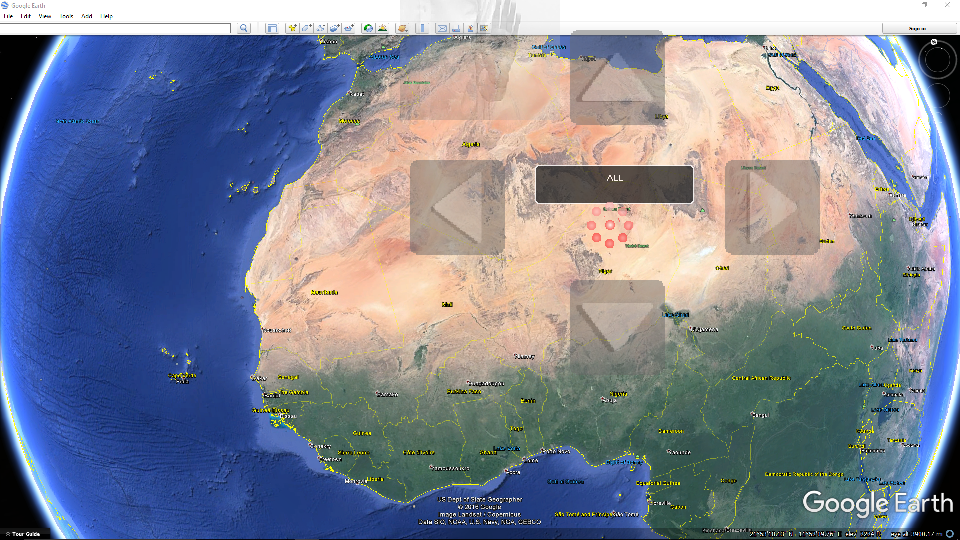960x540 pixels.
Task: Toggle historical imagery clock
Action: 368,28
